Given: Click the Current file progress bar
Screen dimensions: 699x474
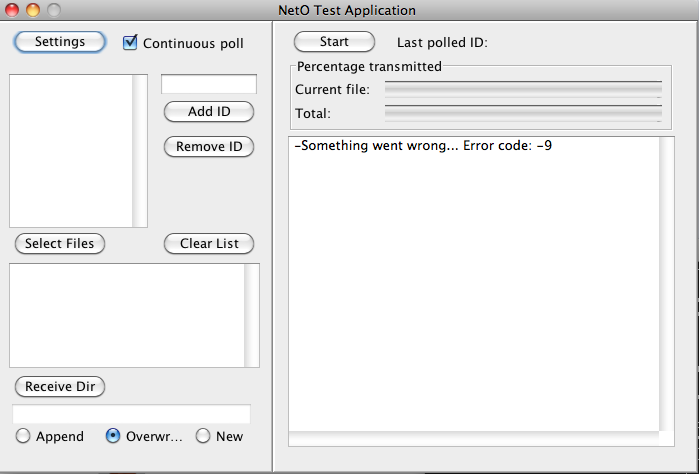Looking at the screenshot, I should 523,89.
